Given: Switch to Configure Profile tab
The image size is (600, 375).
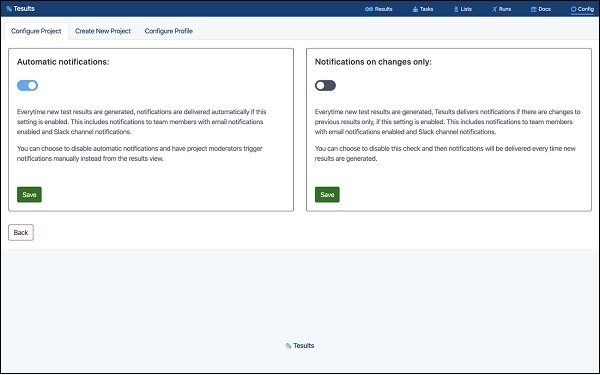Looking at the screenshot, I should [x=168, y=31].
